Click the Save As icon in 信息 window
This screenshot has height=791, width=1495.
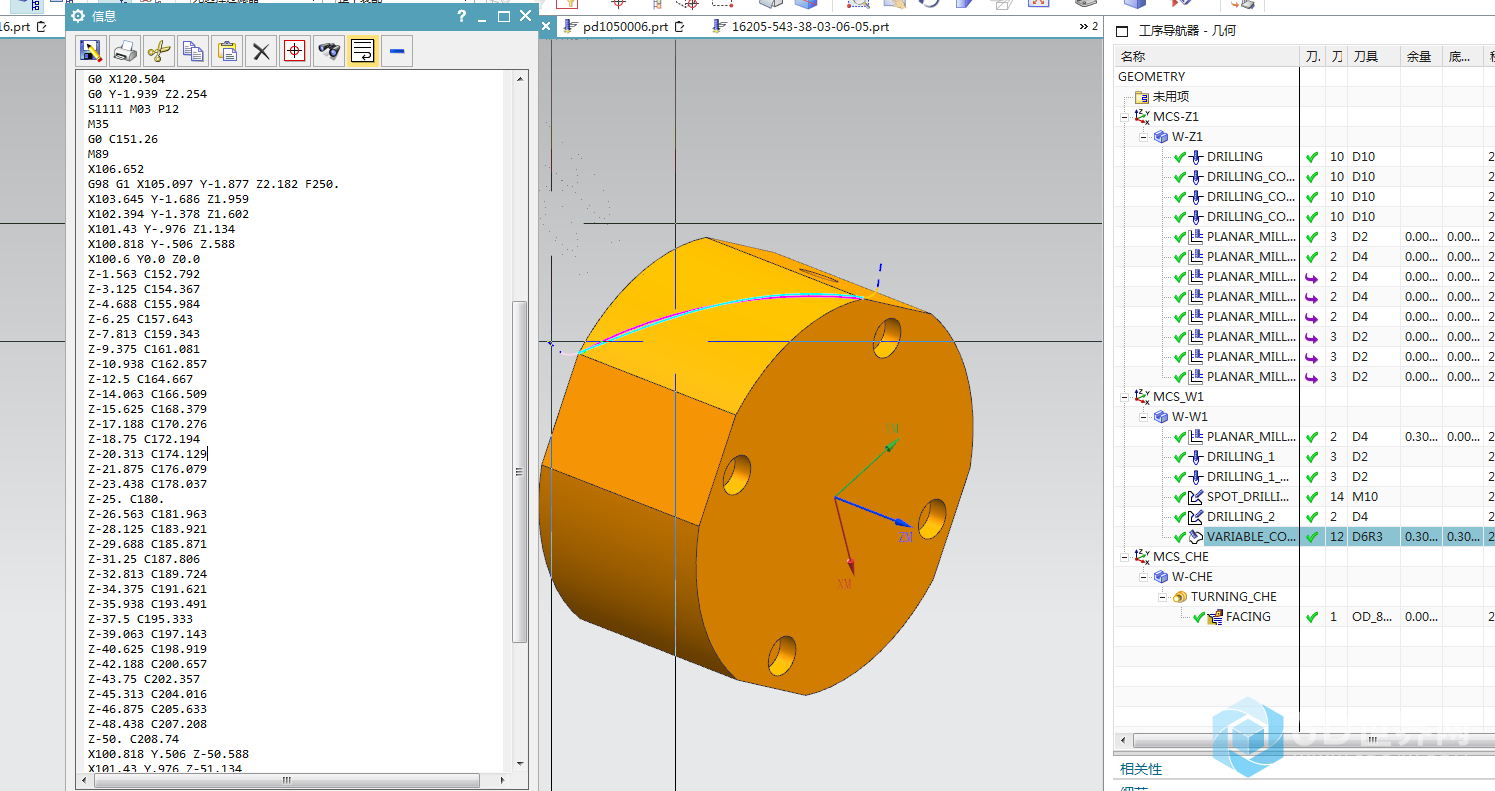coord(91,51)
